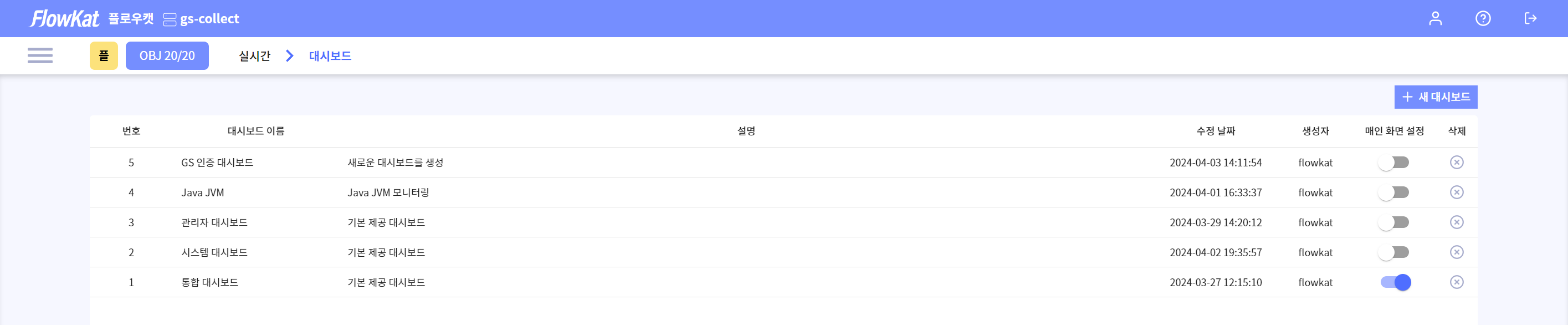Click the breadcrumb chevron after 실시간
Viewport: 1568px width, 325px height.
click(290, 56)
